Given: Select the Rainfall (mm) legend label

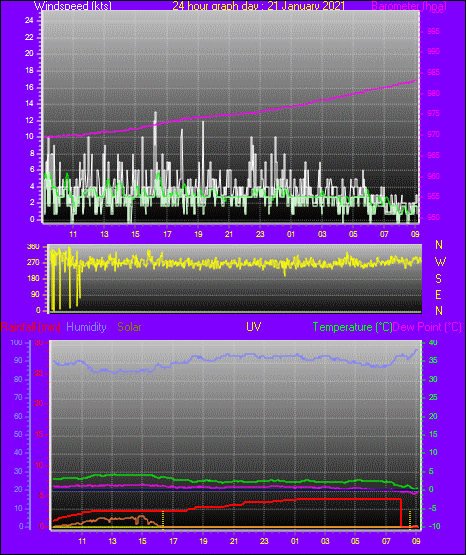Looking at the screenshot, I should (31, 327).
